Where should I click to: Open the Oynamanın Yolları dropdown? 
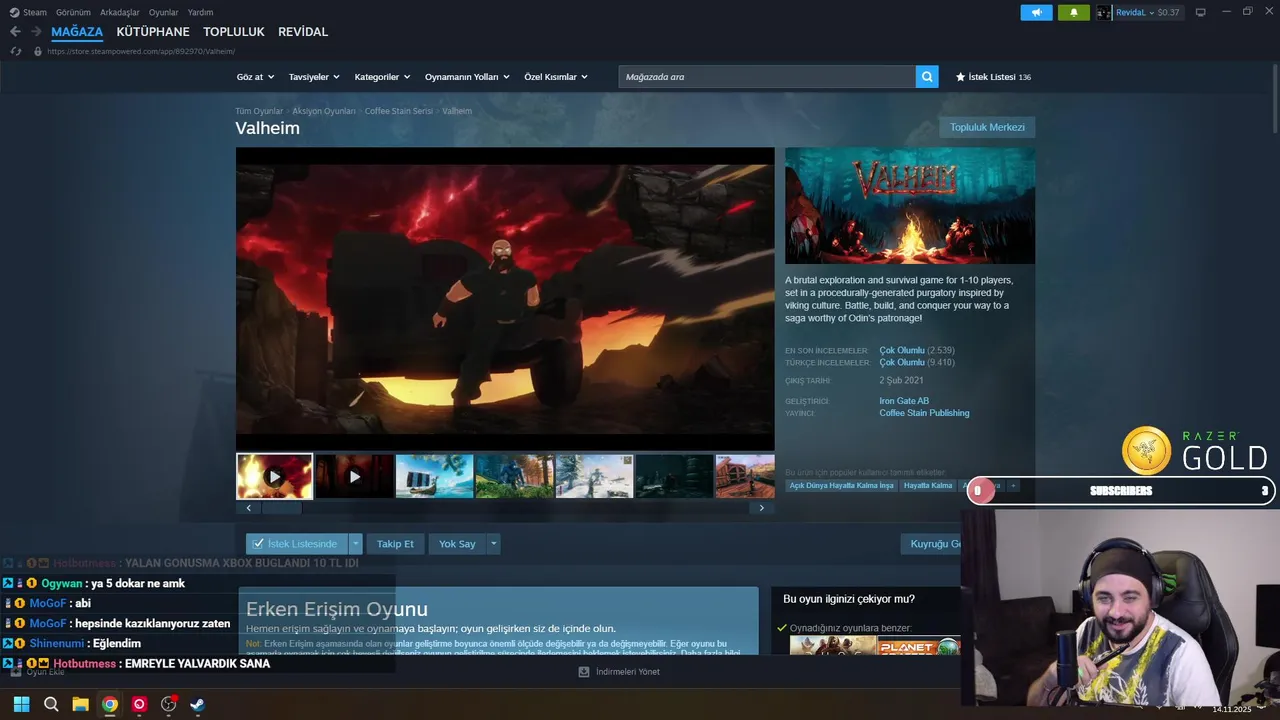467,77
